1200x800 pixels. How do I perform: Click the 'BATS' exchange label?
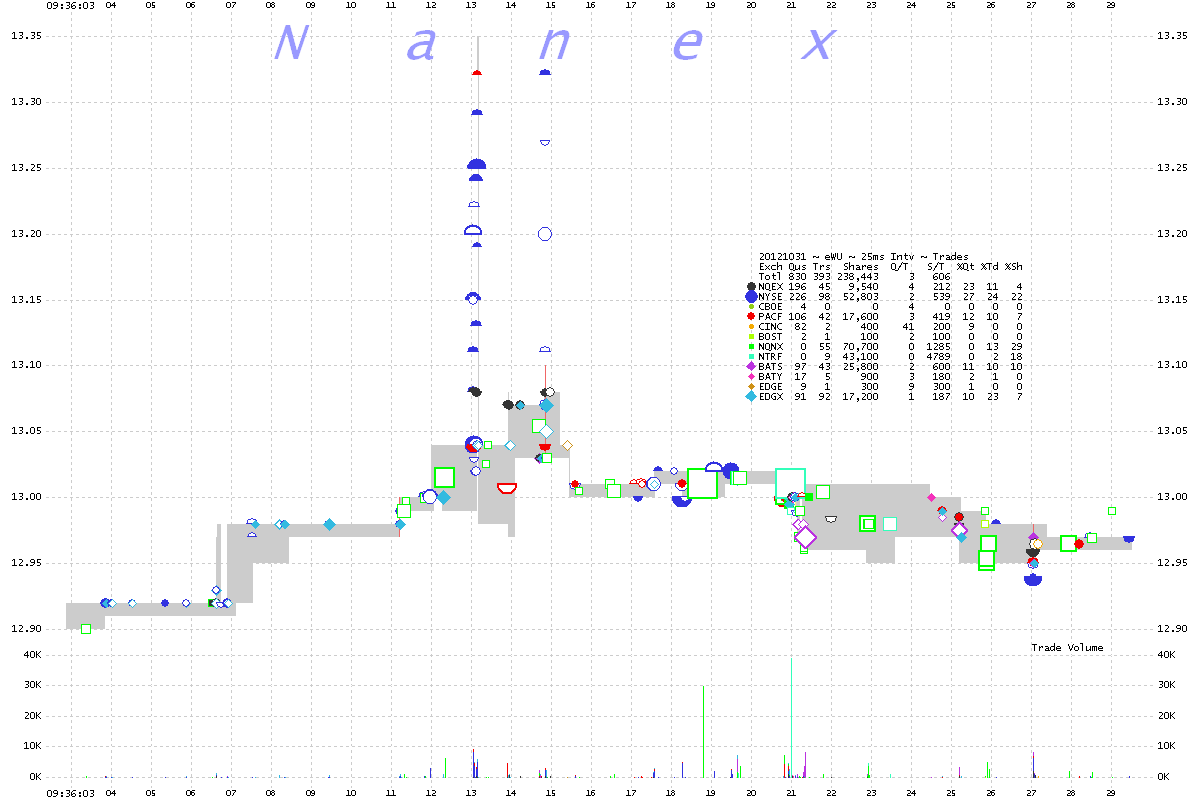tap(771, 366)
